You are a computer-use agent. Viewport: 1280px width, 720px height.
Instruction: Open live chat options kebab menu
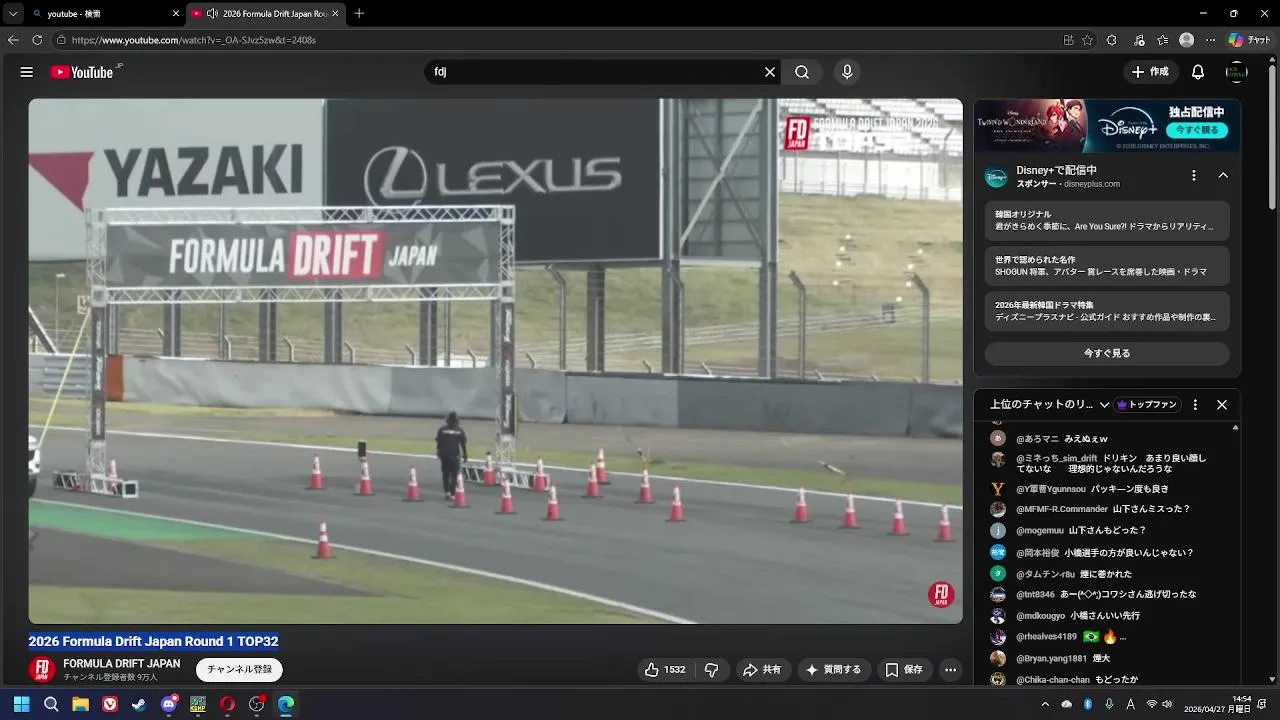pyautogui.click(x=1195, y=405)
